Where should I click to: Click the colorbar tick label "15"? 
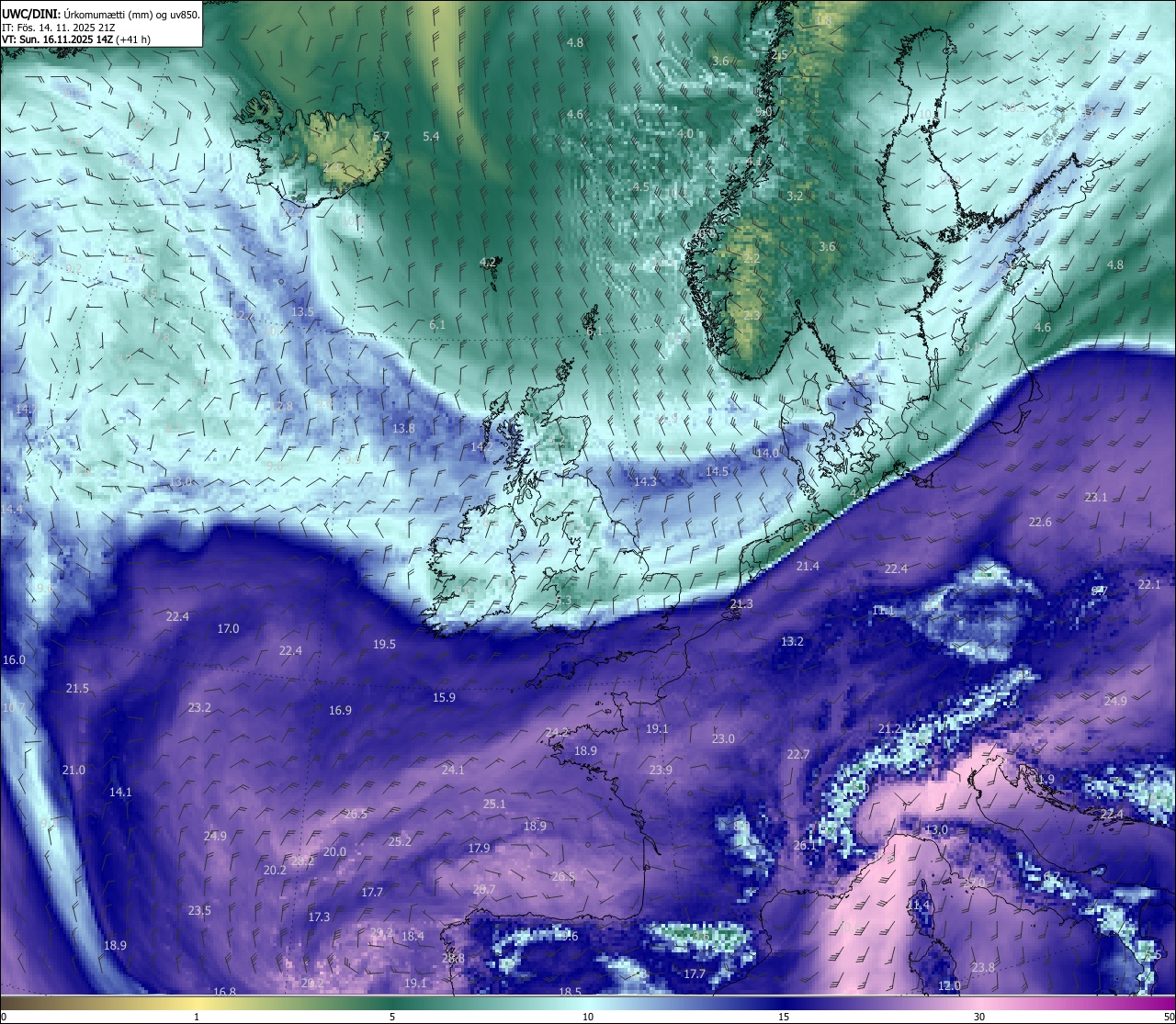coord(784,1017)
